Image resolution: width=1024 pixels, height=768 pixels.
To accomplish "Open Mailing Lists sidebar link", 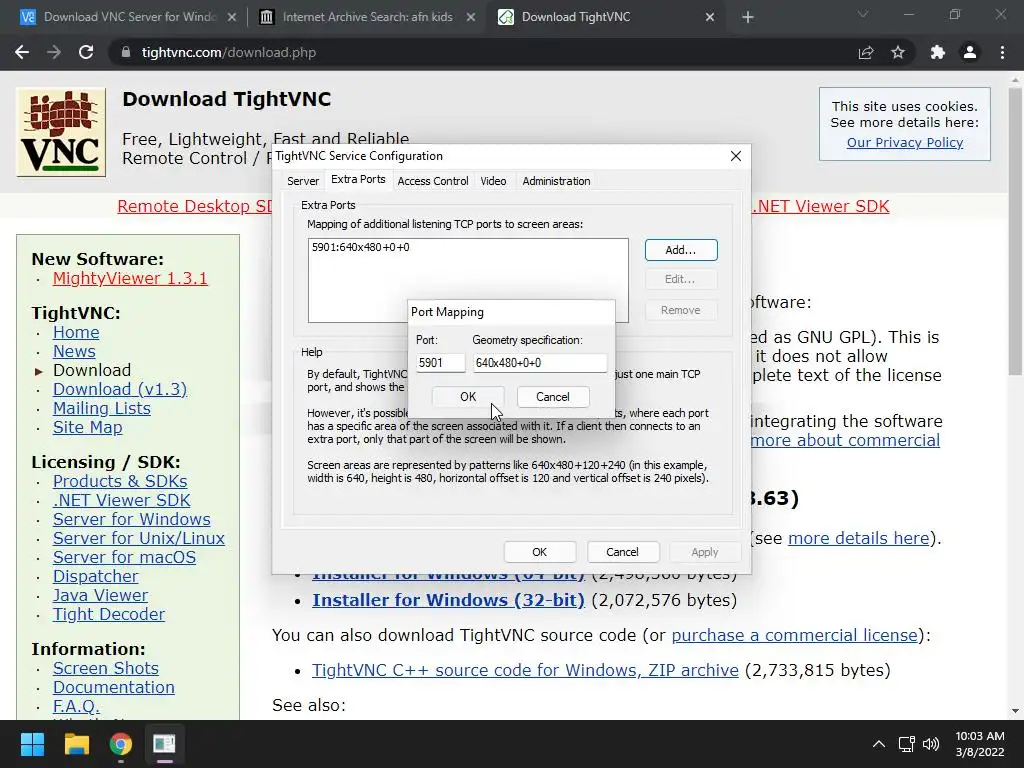I will [101, 408].
